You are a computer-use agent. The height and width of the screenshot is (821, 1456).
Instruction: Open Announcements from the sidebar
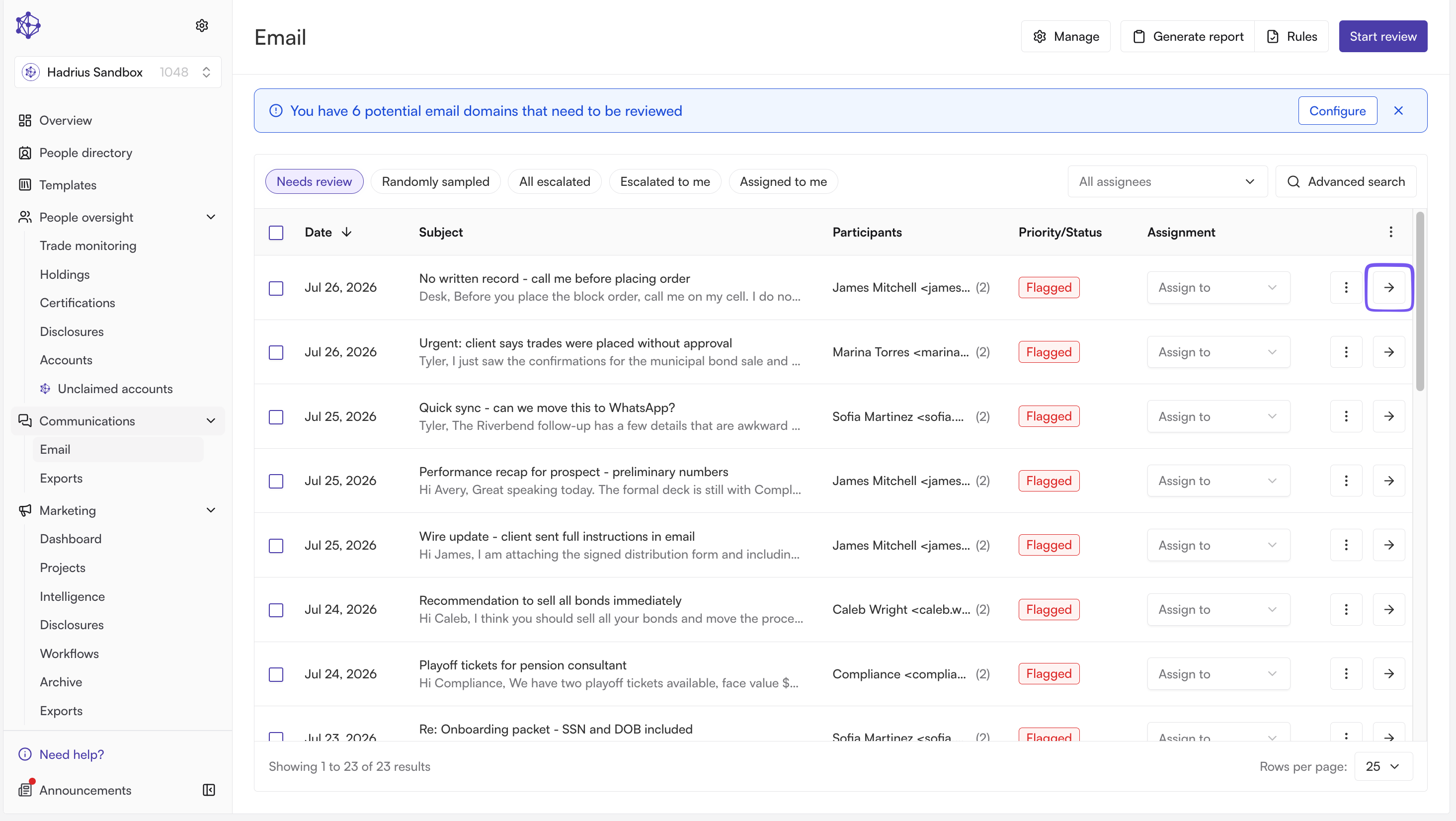click(x=85, y=790)
